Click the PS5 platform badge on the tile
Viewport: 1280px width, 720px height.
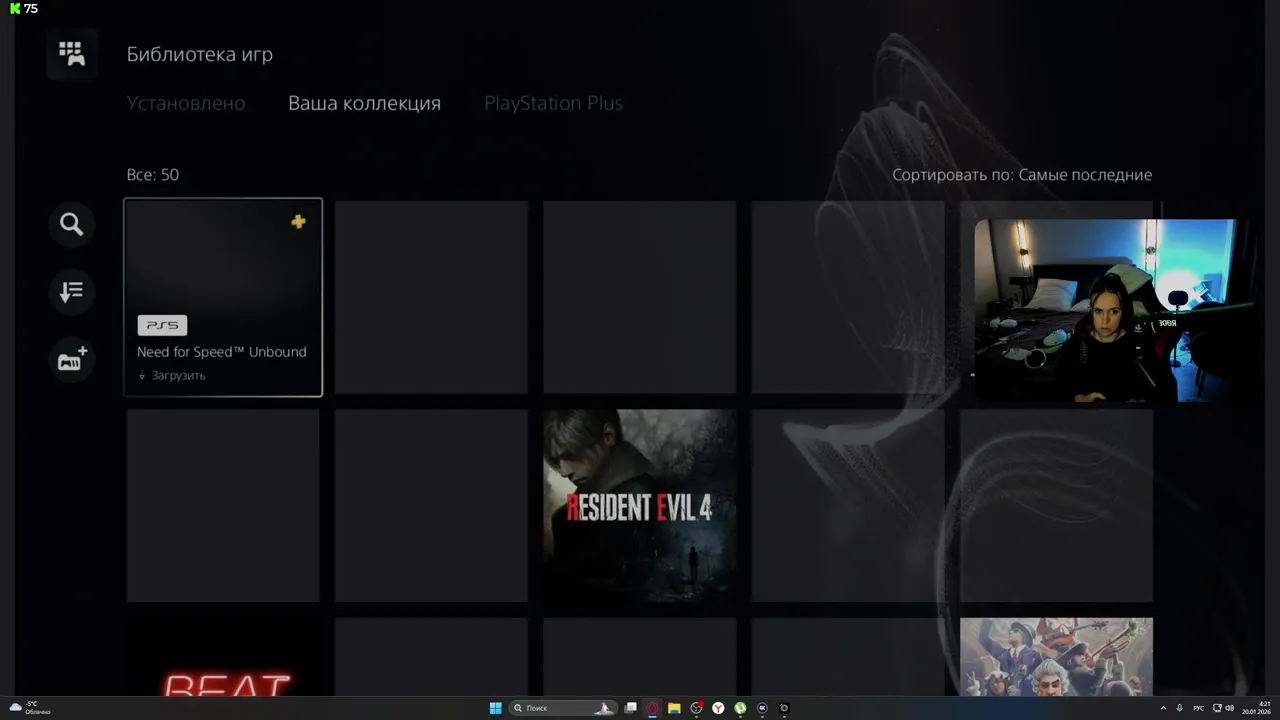point(162,325)
